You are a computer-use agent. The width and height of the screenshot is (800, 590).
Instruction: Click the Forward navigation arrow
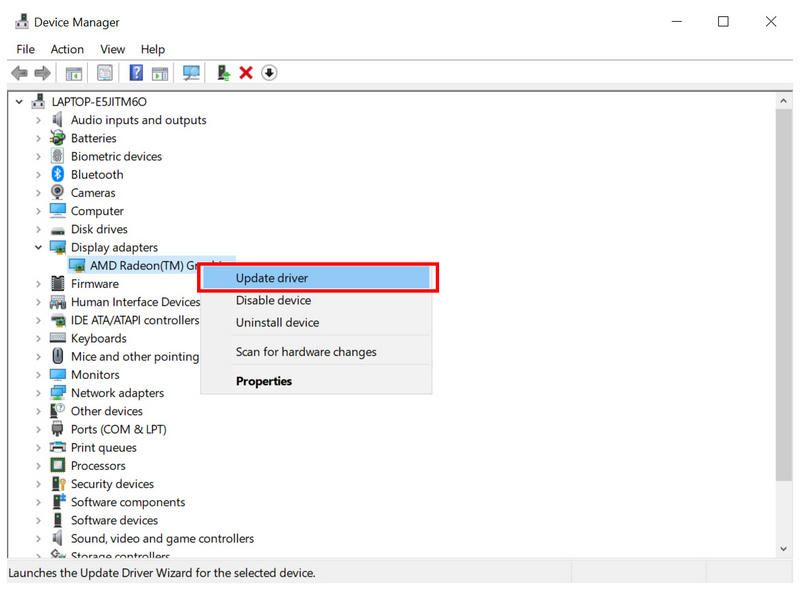point(43,72)
